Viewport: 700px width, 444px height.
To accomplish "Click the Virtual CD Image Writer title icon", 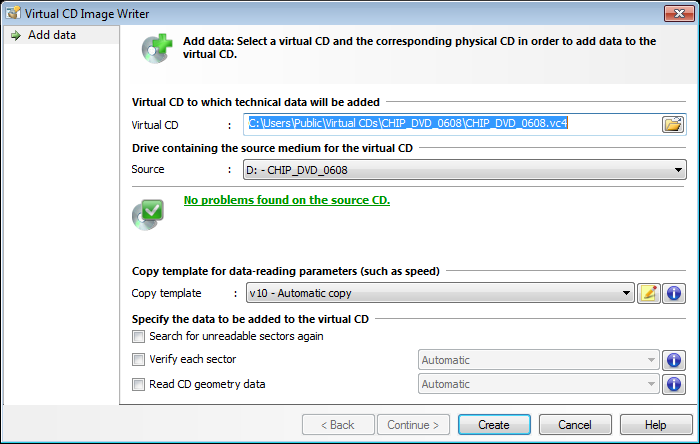I will pyautogui.click(x=11, y=11).
